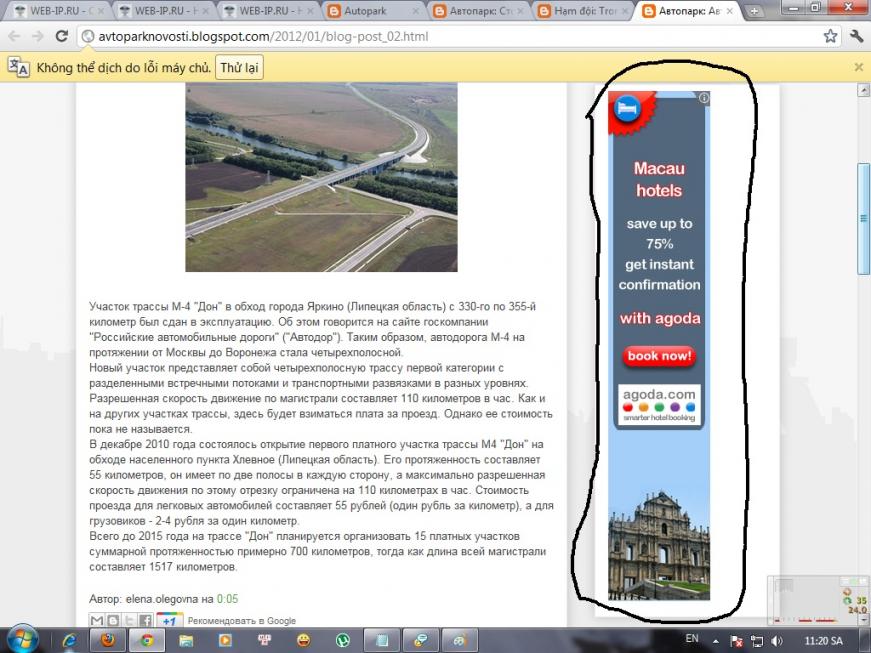Share the post by email icon
Viewport: 871px width, 653px height.
click(97, 620)
